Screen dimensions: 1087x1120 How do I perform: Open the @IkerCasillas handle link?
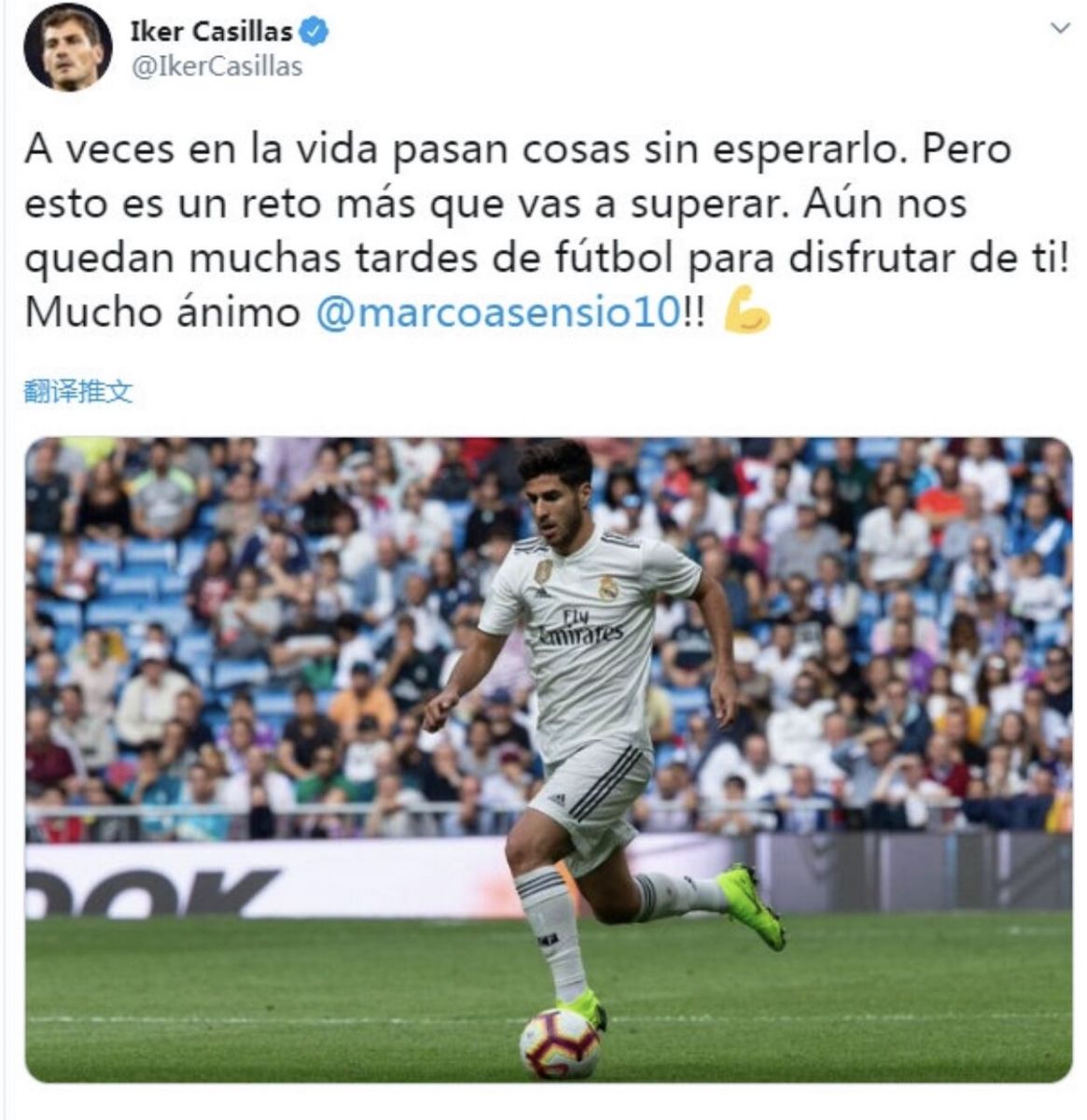[x=216, y=67]
